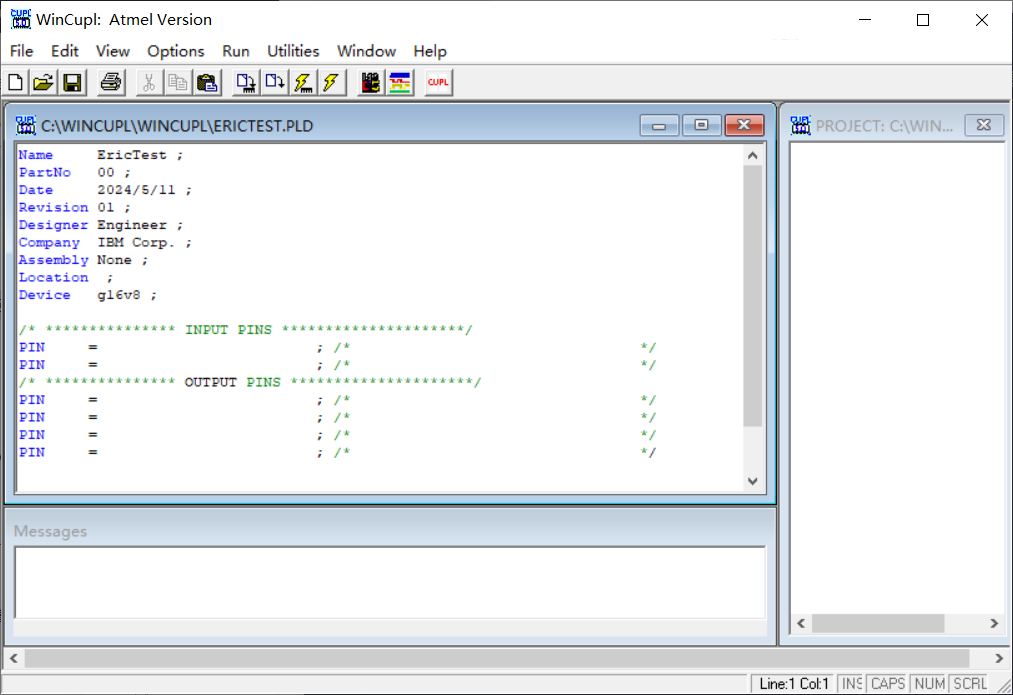
Task: Open the device library chip icon
Action: (371, 83)
